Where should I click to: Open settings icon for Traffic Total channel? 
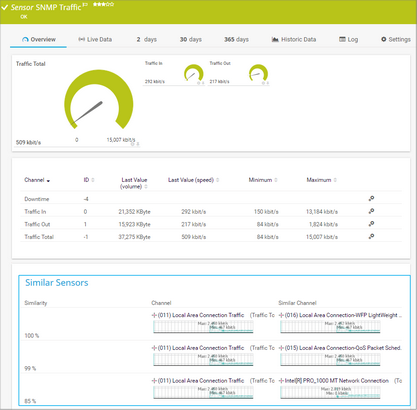click(x=371, y=237)
